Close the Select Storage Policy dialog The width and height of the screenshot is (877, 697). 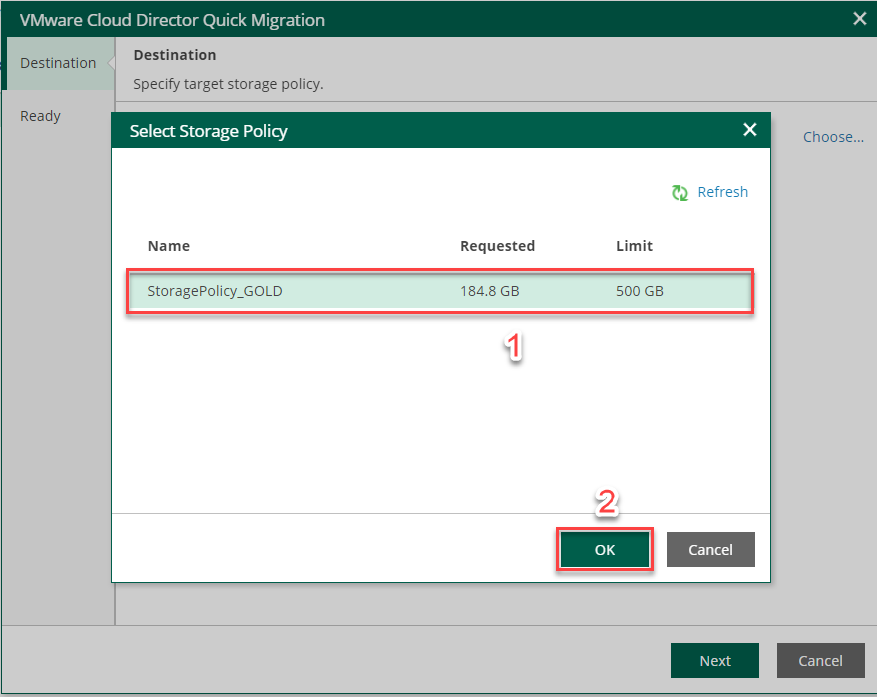749,130
